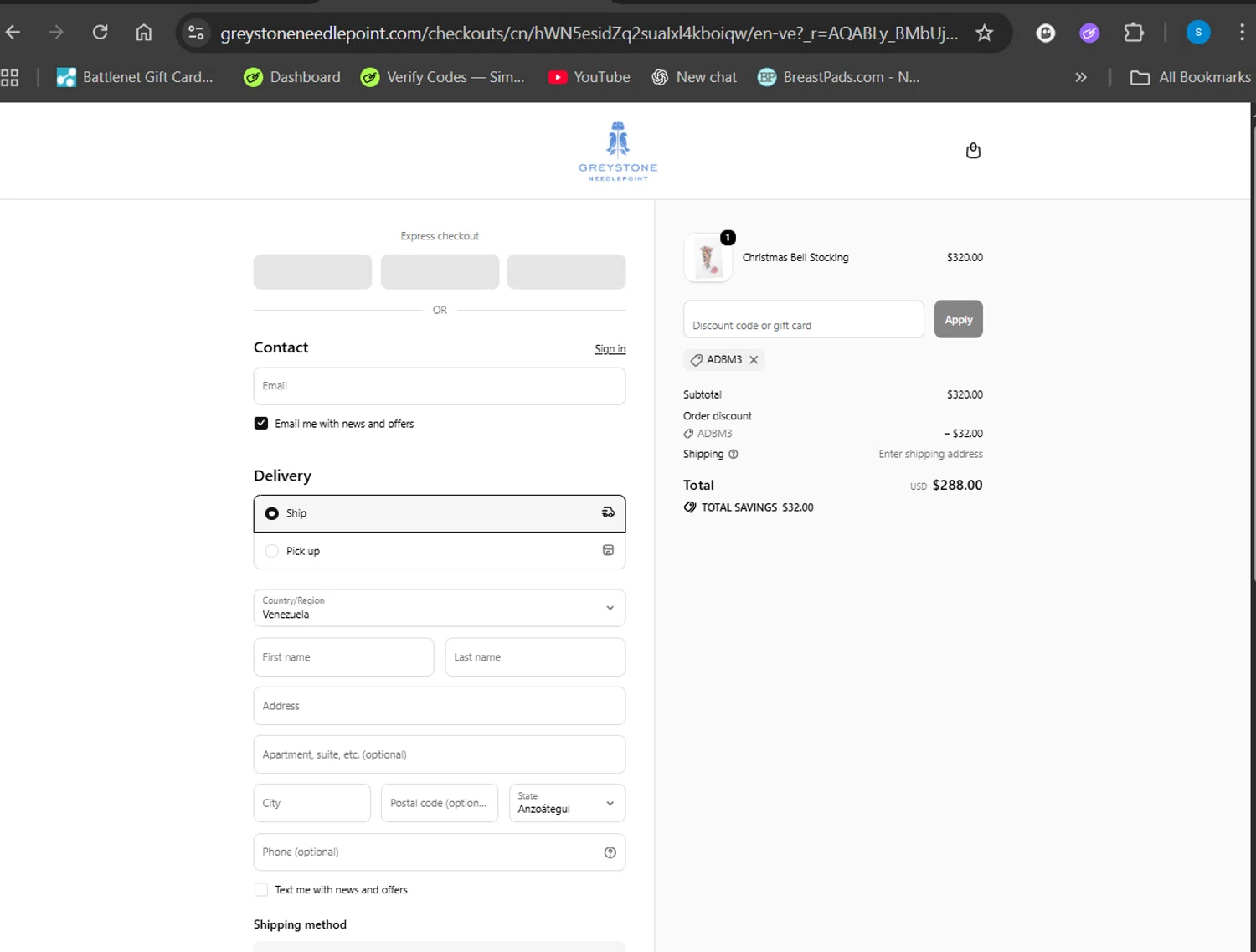Image resolution: width=1256 pixels, height=952 pixels.
Task: Focus the Discount code or gift card field
Action: (x=804, y=319)
